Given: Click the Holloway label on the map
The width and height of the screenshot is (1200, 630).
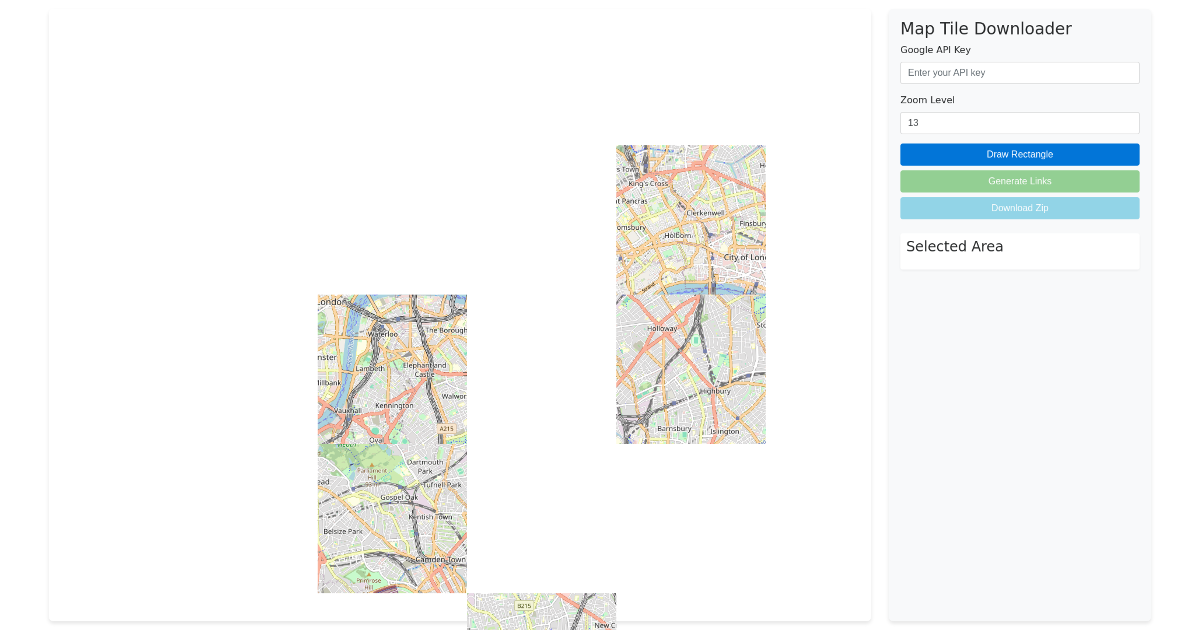Looking at the screenshot, I should click(x=662, y=328).
